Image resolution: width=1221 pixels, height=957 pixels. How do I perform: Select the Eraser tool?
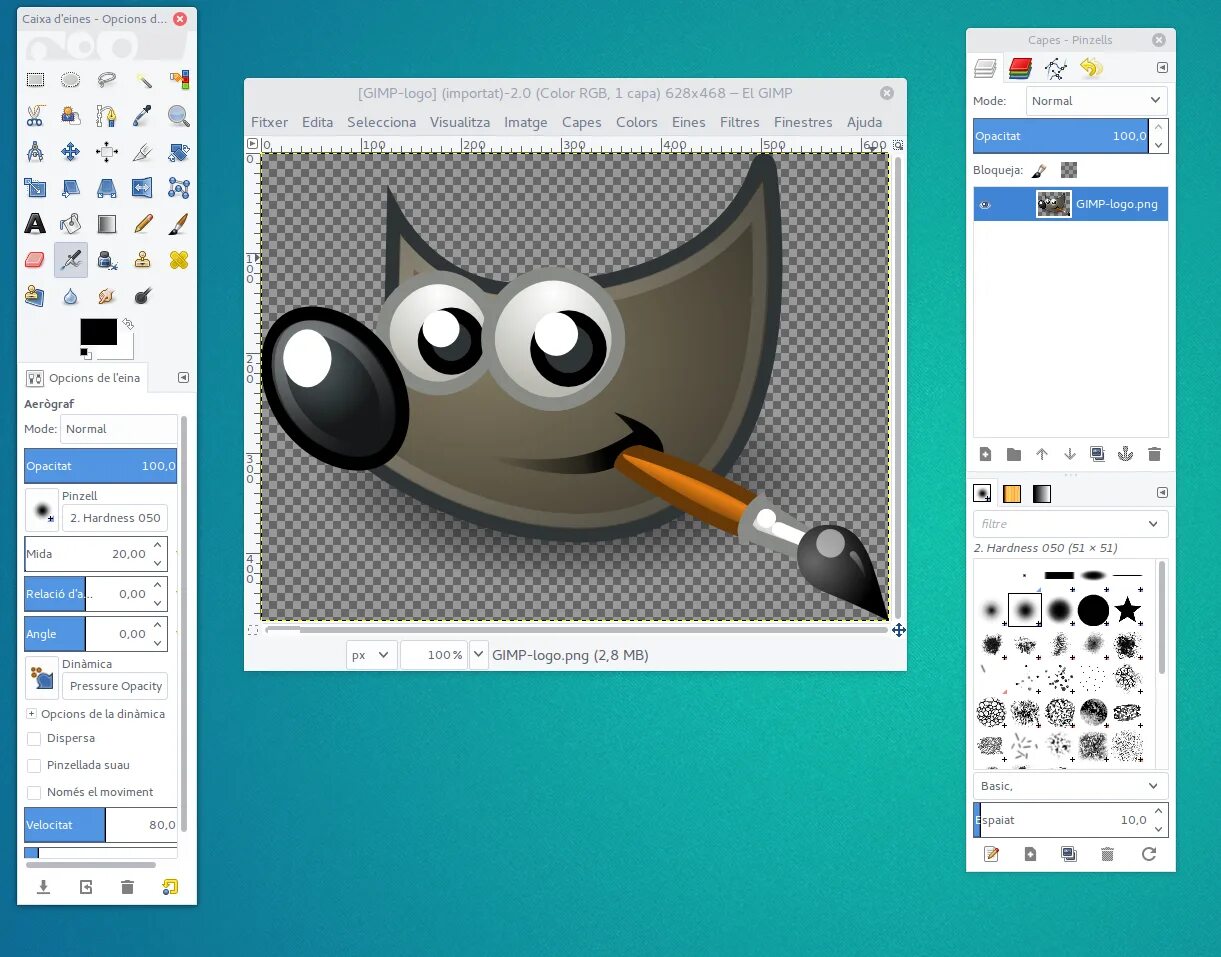coord(35,260)
